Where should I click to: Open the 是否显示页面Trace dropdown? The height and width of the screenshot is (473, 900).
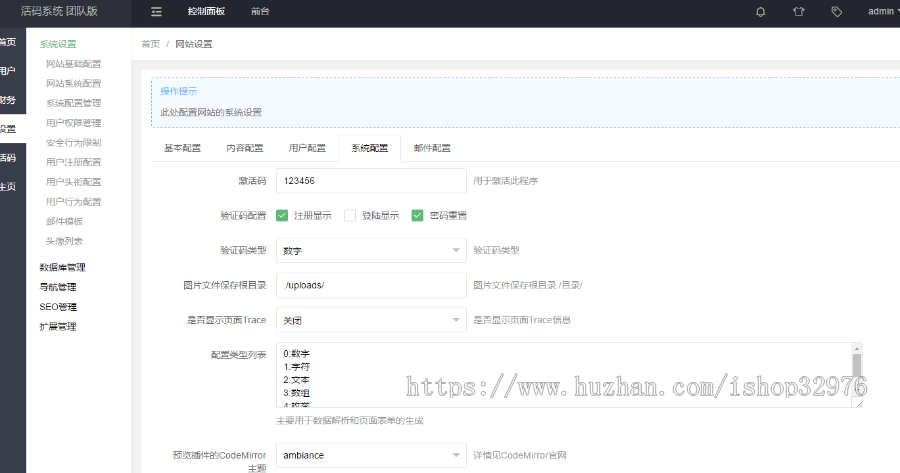371,320
